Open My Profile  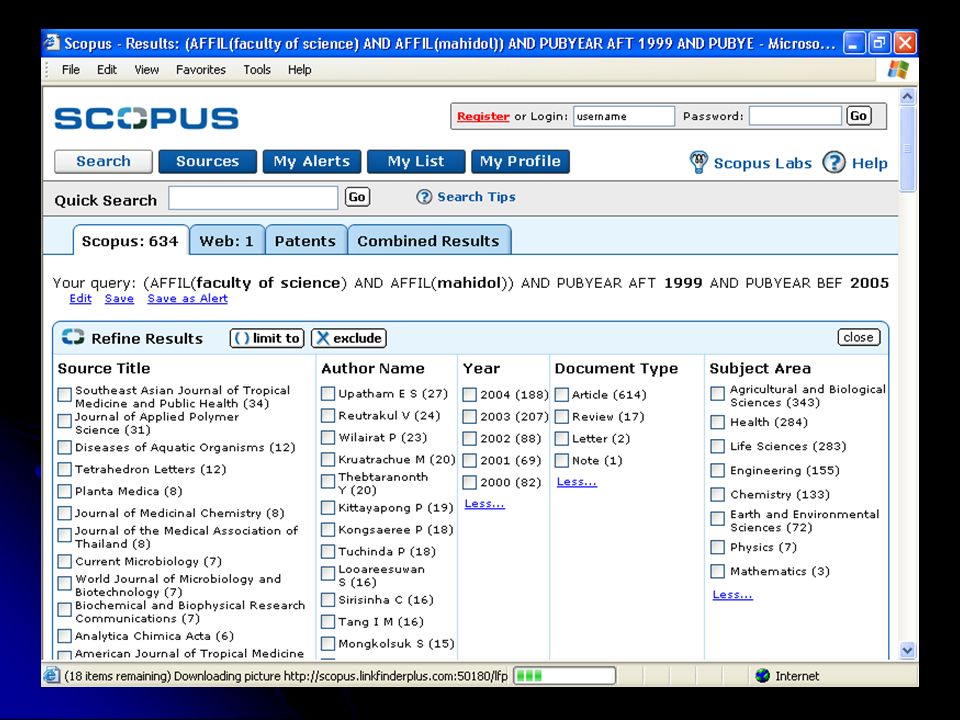click(x=520, y=161)
